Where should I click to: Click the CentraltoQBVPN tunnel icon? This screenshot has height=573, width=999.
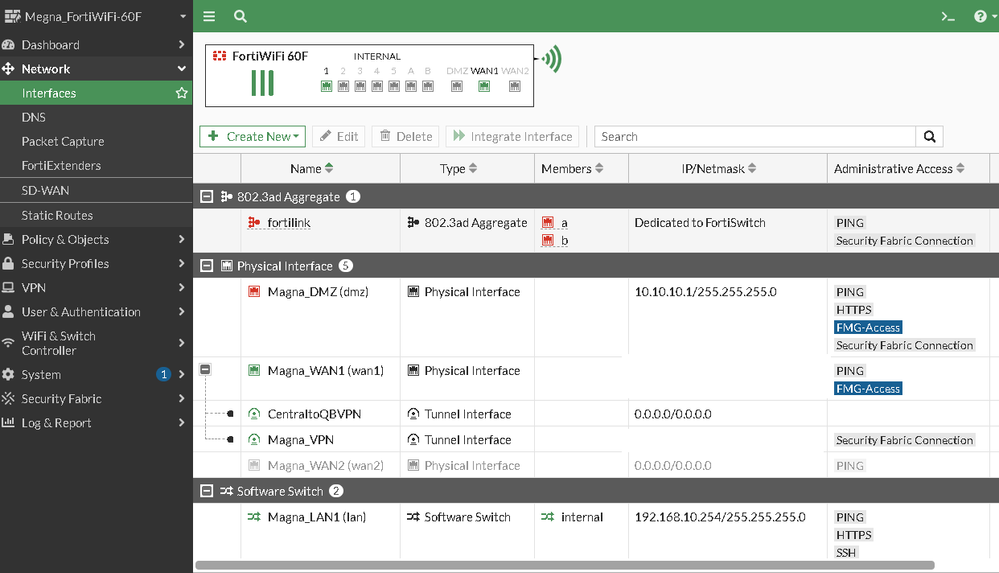[x=254, y=414]
